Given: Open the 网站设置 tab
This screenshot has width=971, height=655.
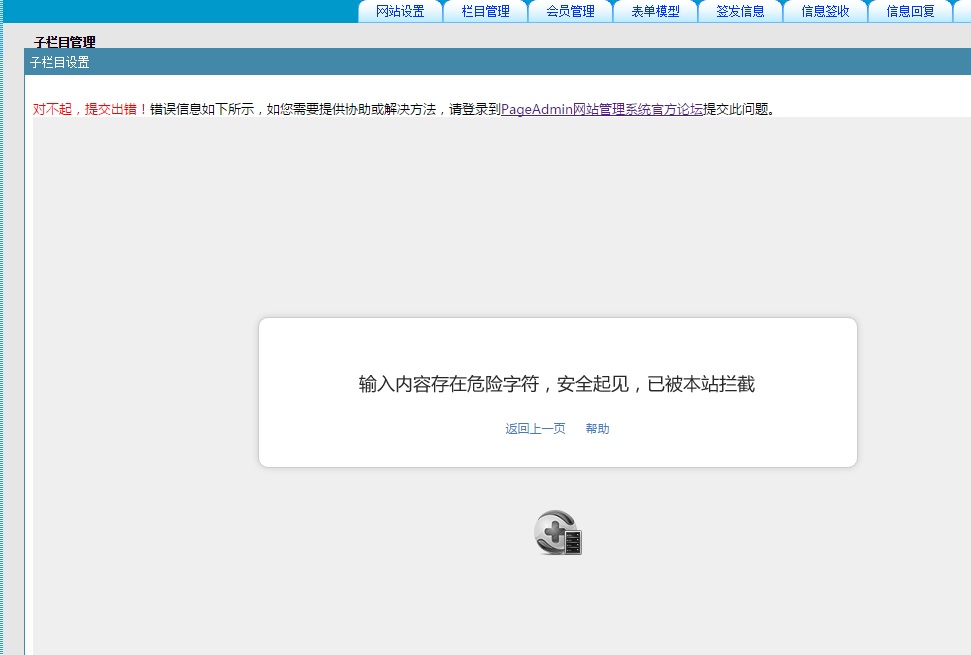Looking at the screenshot, I should pyautogui.click(x=400, y=11).
